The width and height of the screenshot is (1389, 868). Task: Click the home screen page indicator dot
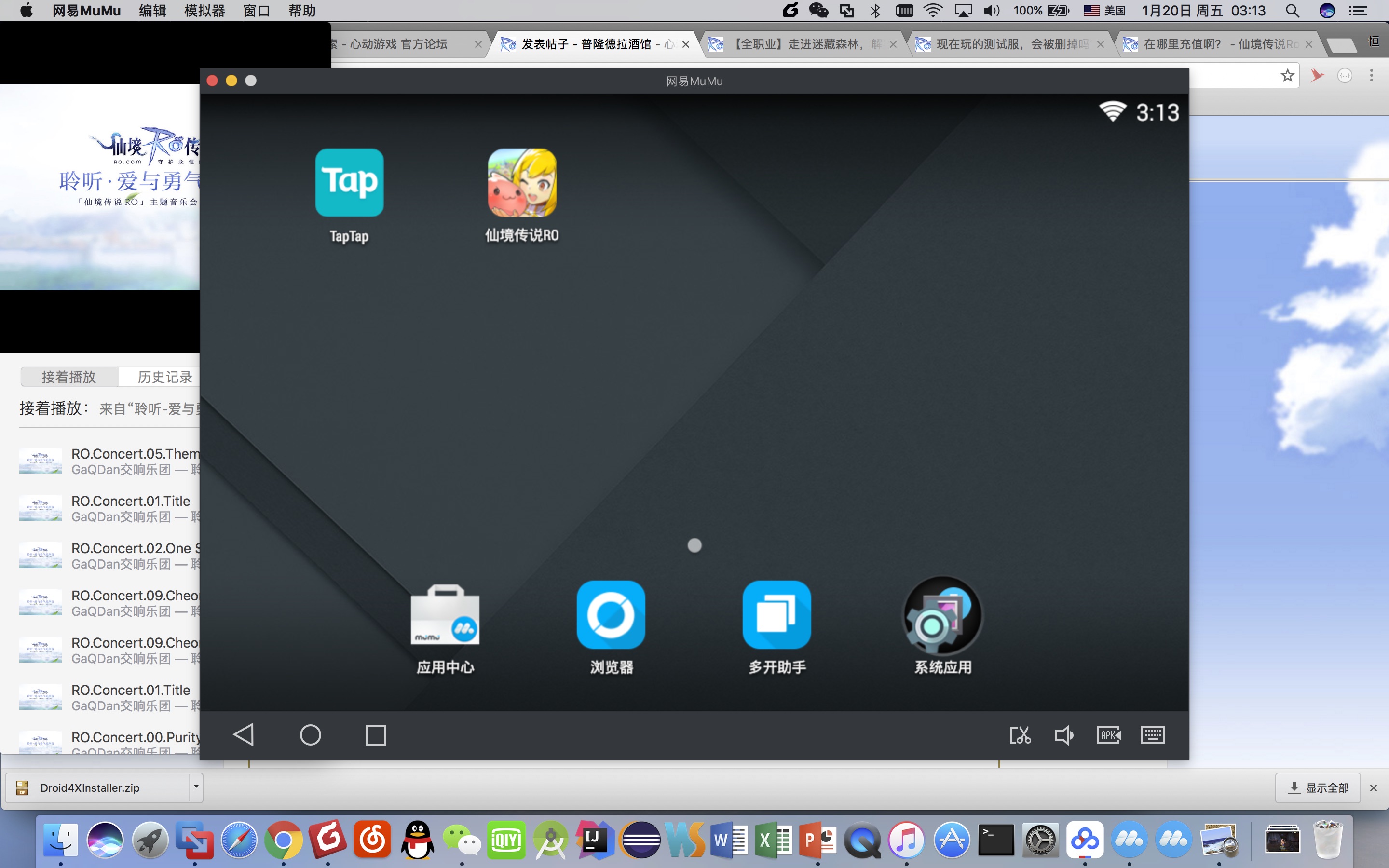(x=694, y=545)
